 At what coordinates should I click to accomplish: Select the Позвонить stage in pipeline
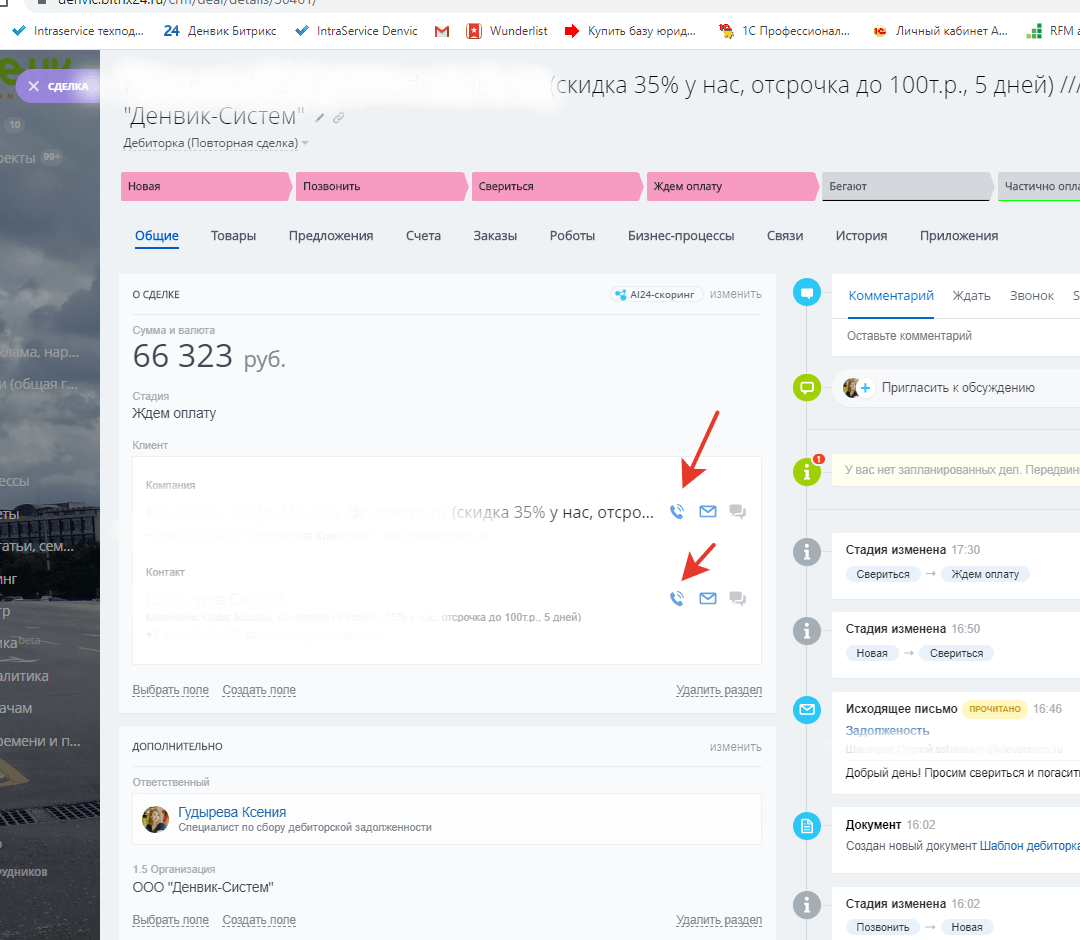click(x=380, y=186)
